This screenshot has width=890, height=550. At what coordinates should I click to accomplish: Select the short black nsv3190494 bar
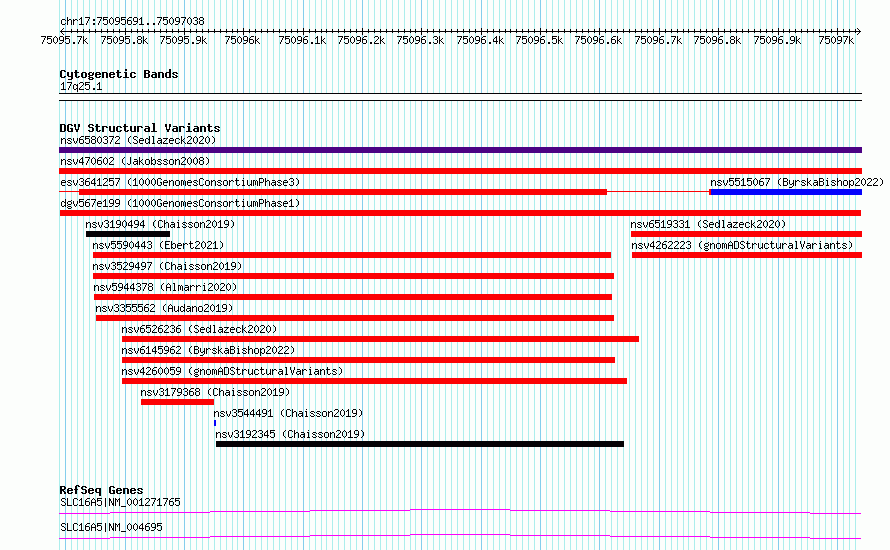128,234
